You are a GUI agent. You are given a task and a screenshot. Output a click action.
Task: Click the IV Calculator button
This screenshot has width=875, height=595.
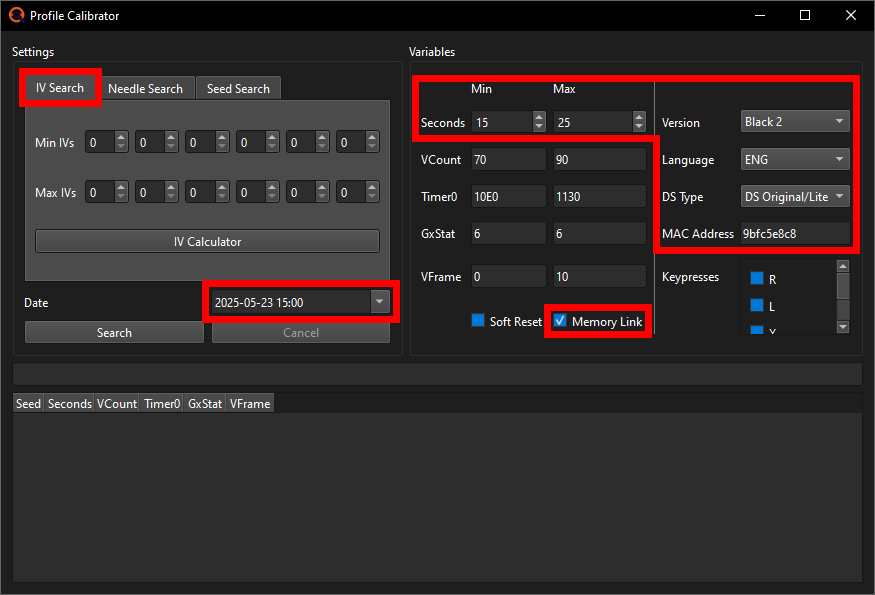(x=207, y=240)
